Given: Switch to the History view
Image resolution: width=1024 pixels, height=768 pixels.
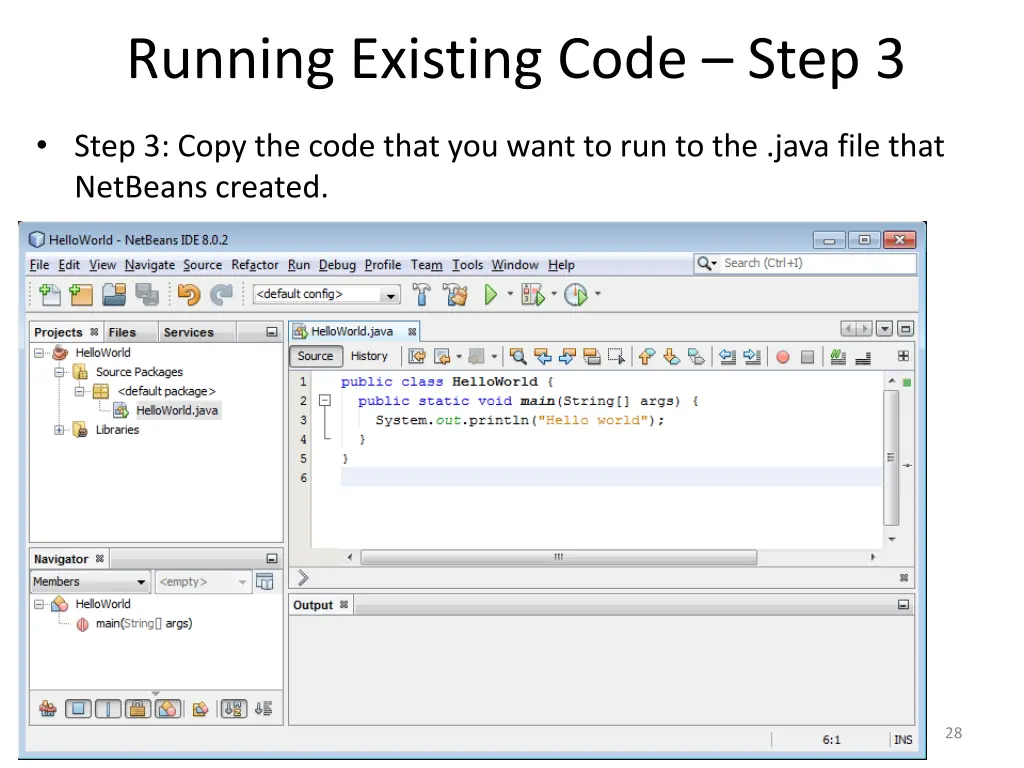Looking at the screenshot, I should pos(369,356).
